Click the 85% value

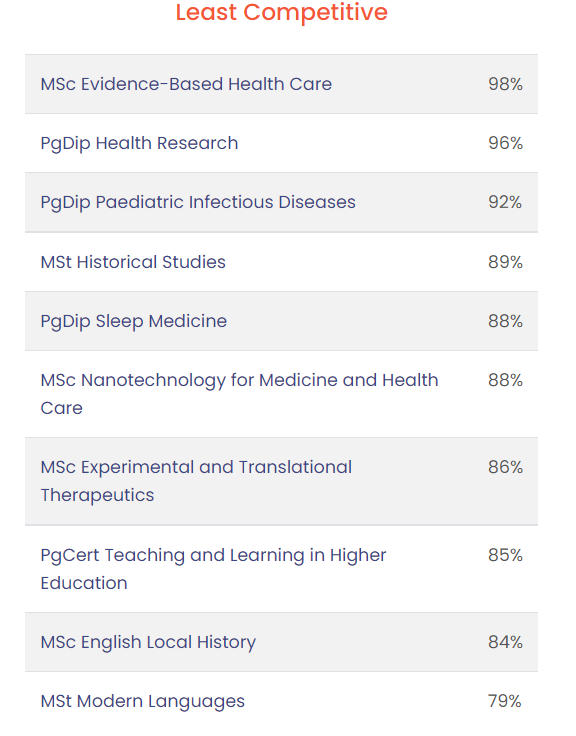click(505, 555)
